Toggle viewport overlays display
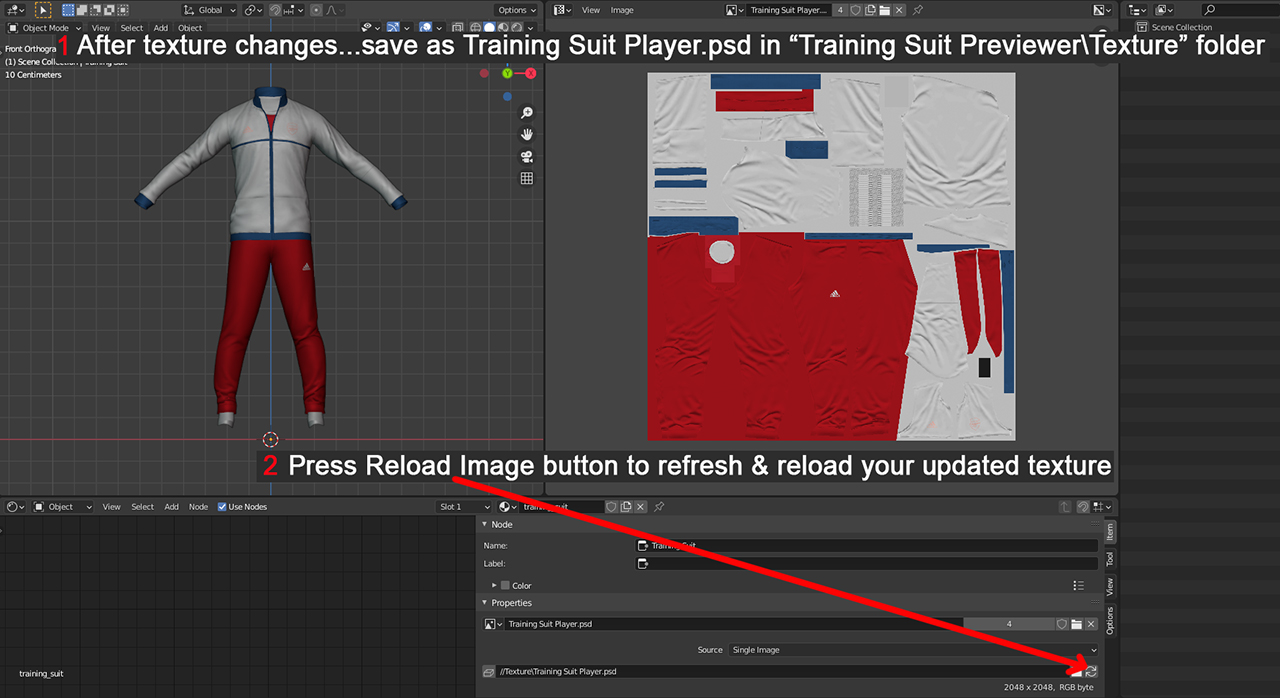 tap(425, 28)
